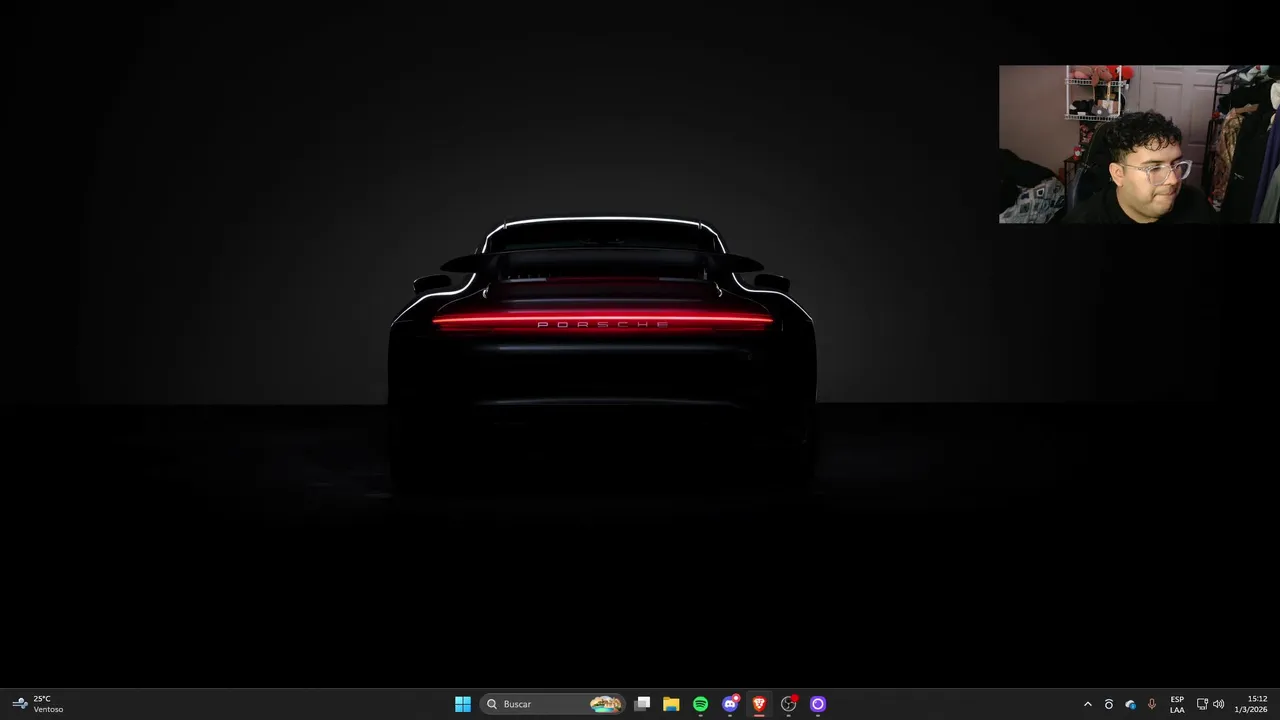
Task: Open the volume control speaker icon
Action: coord(1218,704)
